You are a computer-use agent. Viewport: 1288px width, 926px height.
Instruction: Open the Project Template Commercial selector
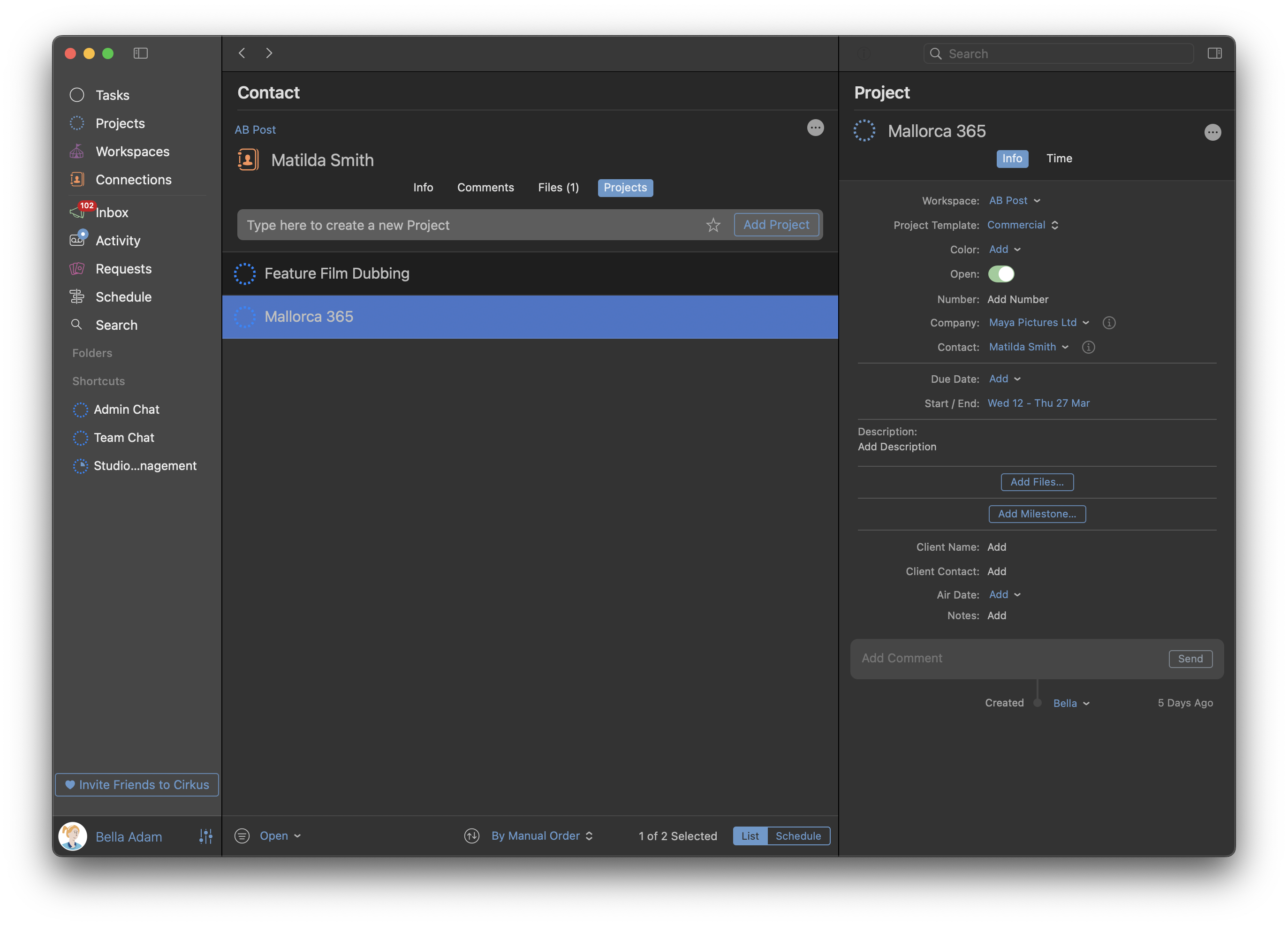click(1022, 225)
